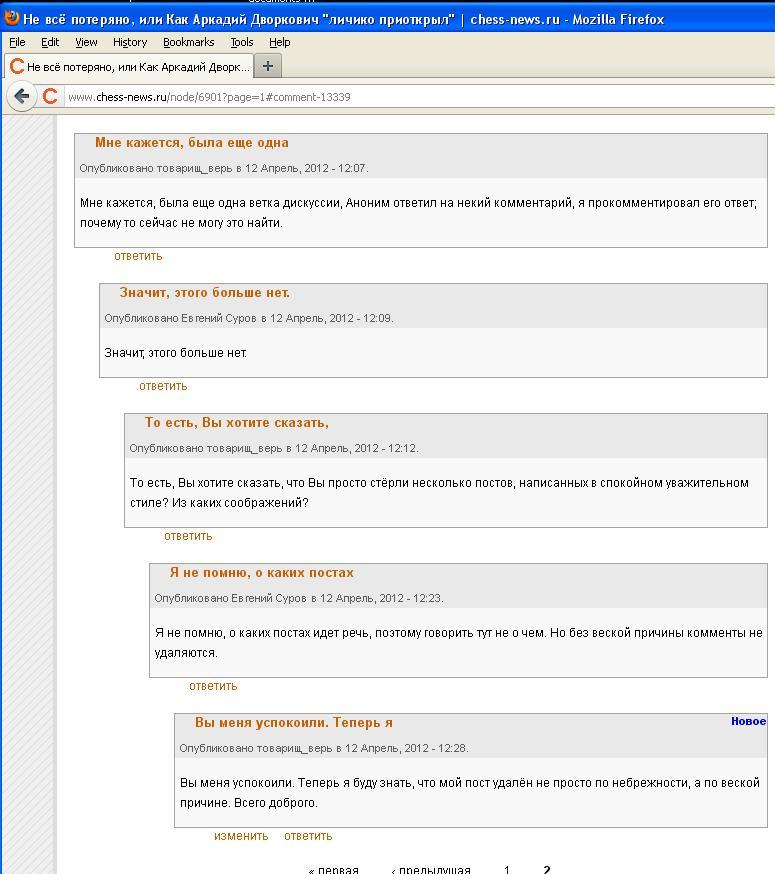Open the History menu
Screen dimensions: 775x874
[x=130, y=42]
